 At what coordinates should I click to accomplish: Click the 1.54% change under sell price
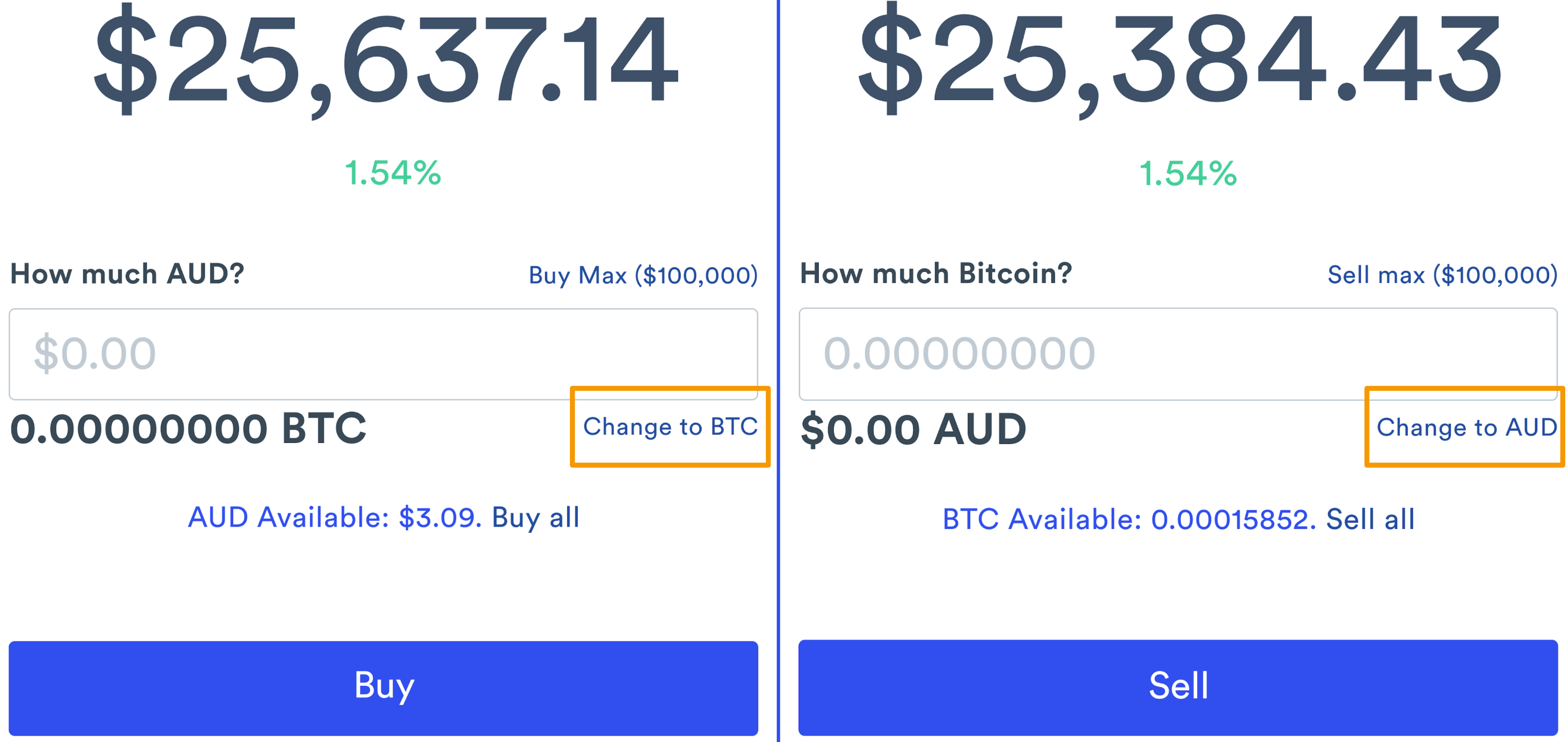1188,174
